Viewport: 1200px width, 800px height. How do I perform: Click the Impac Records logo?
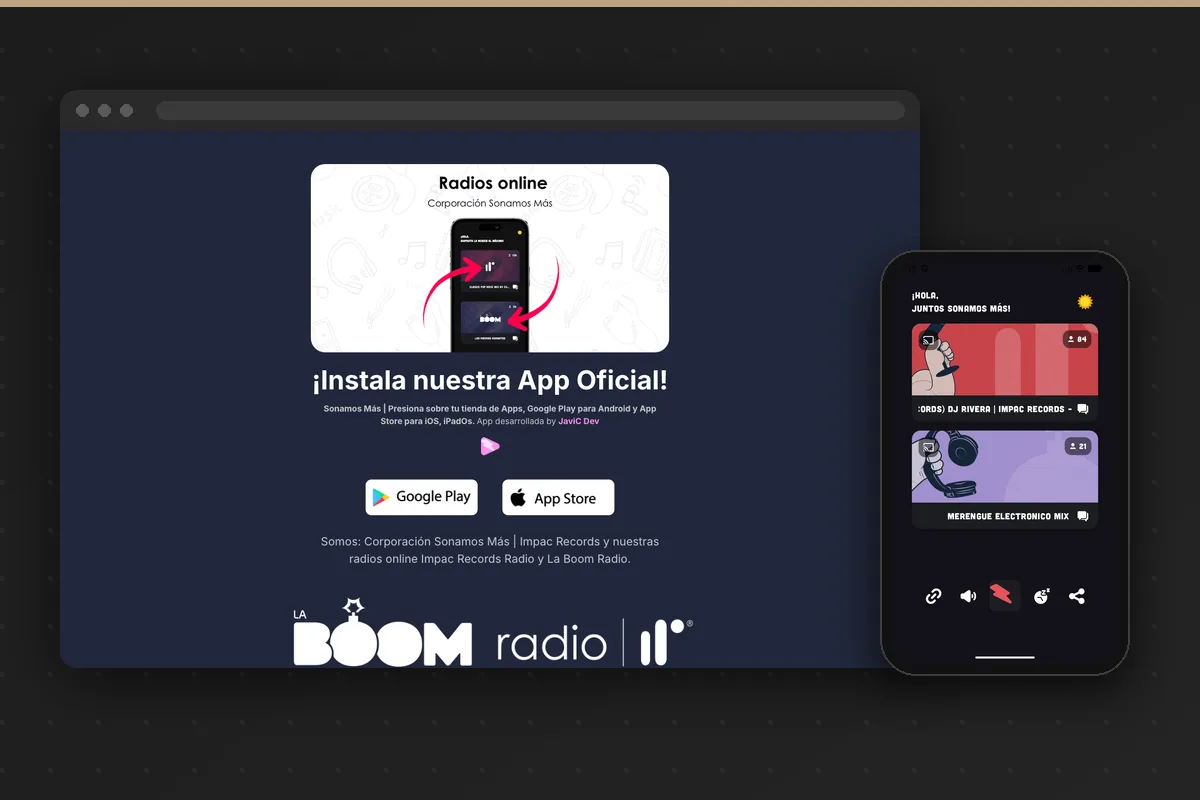(x=667, y=641)
